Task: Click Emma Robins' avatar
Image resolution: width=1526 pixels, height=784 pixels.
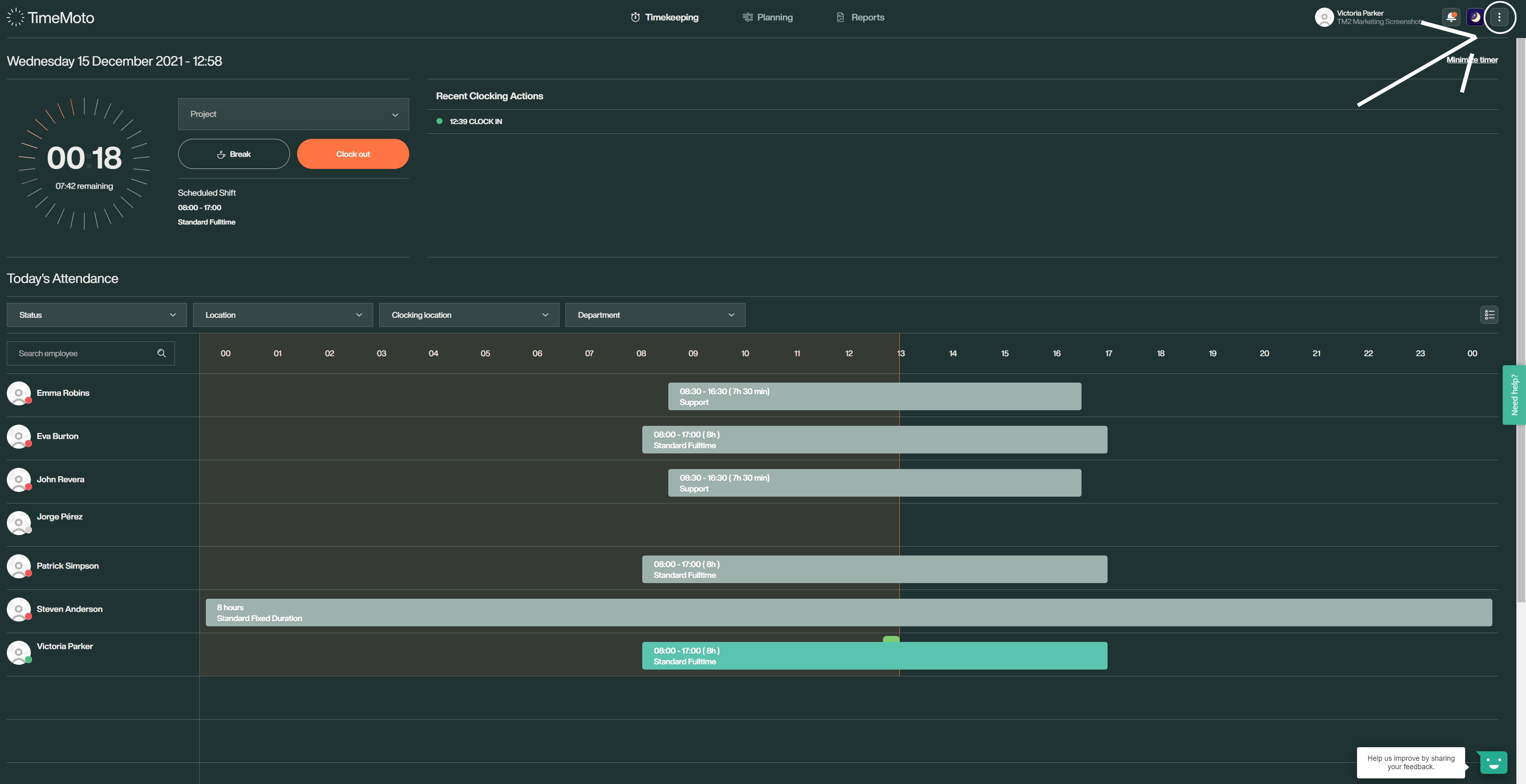Action: click(18, 393)
